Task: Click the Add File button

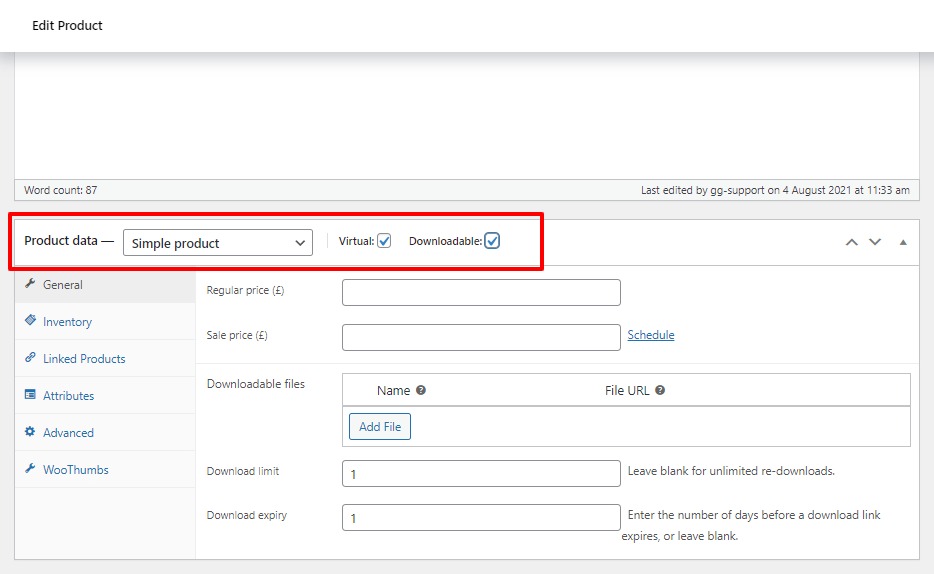Action: [380, 426]
